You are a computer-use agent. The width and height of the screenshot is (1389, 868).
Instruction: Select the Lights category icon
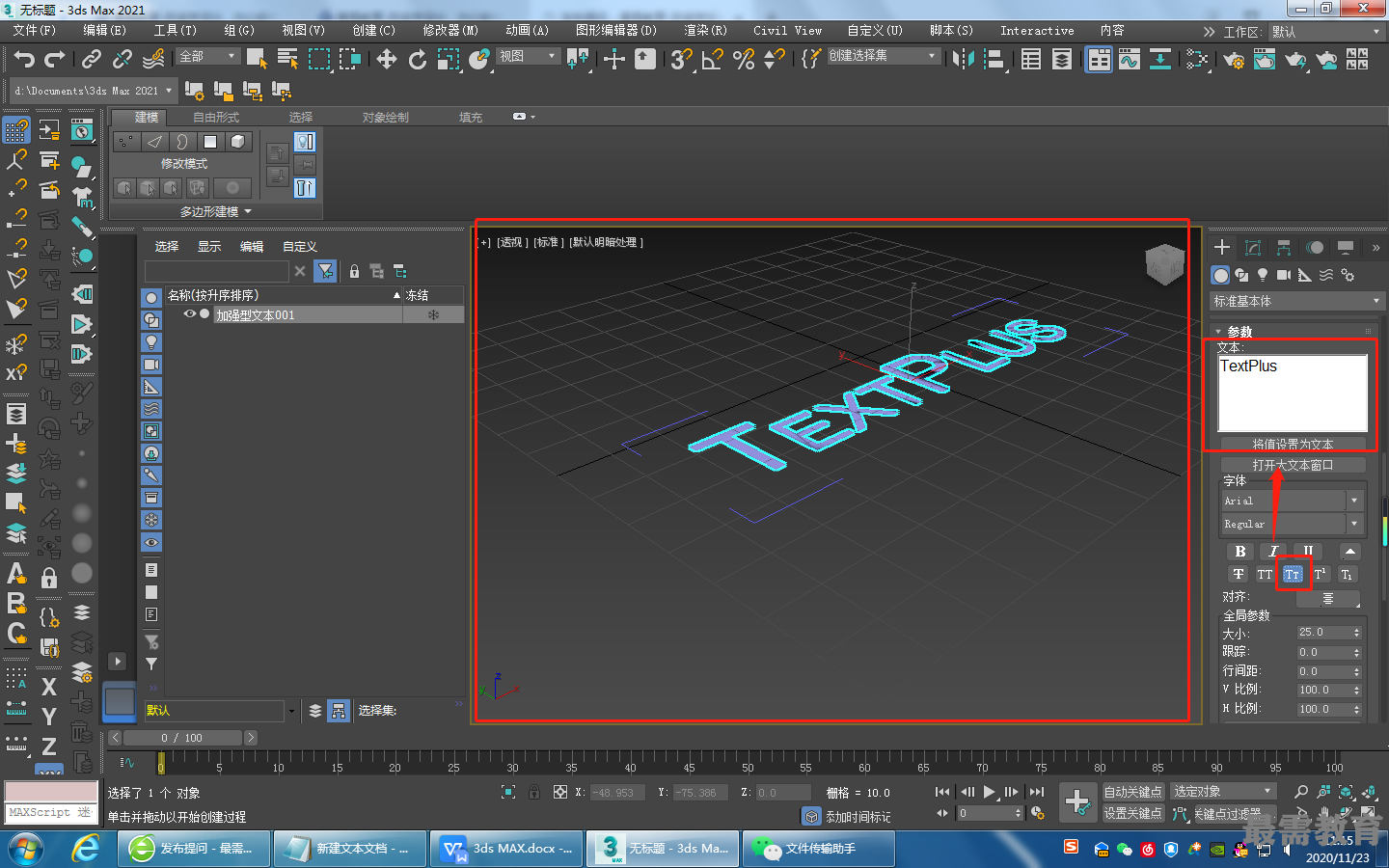[1263, 275]
